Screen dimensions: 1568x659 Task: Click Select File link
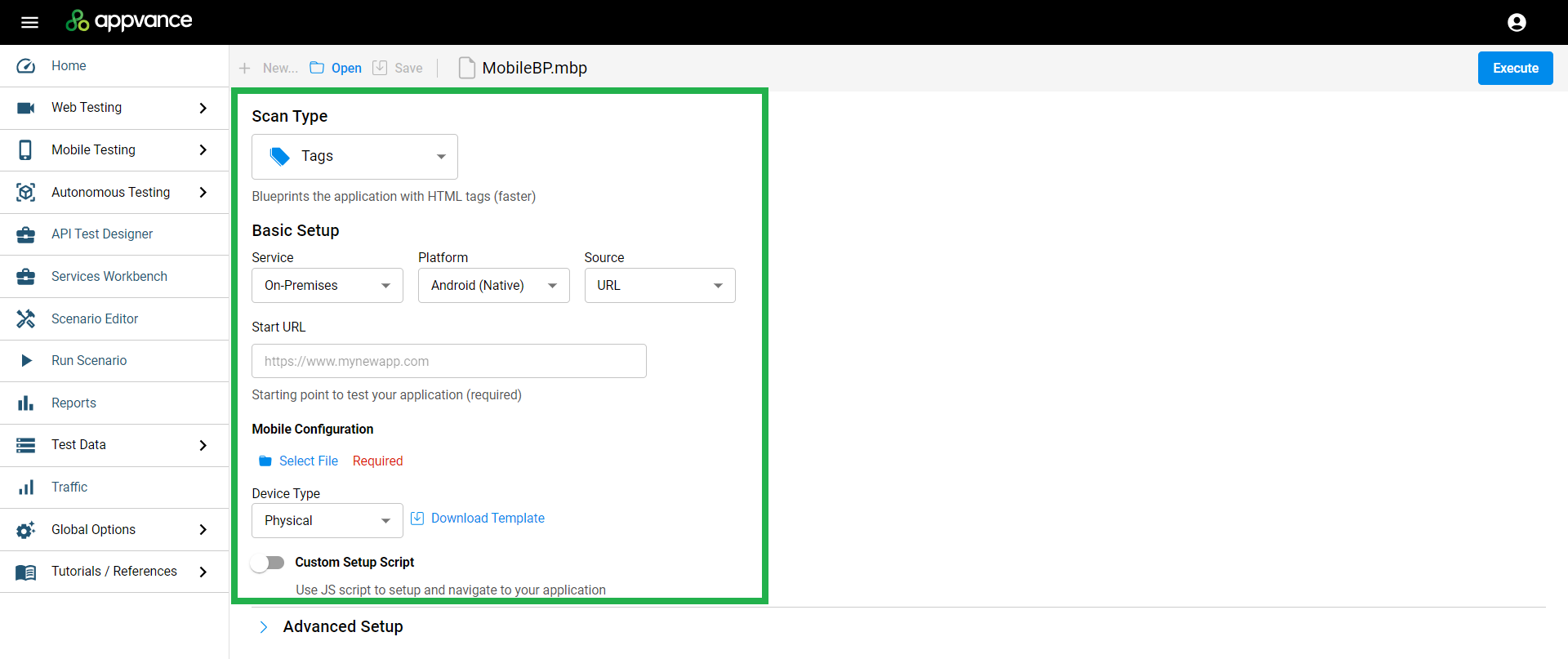[x=308, y=461]
